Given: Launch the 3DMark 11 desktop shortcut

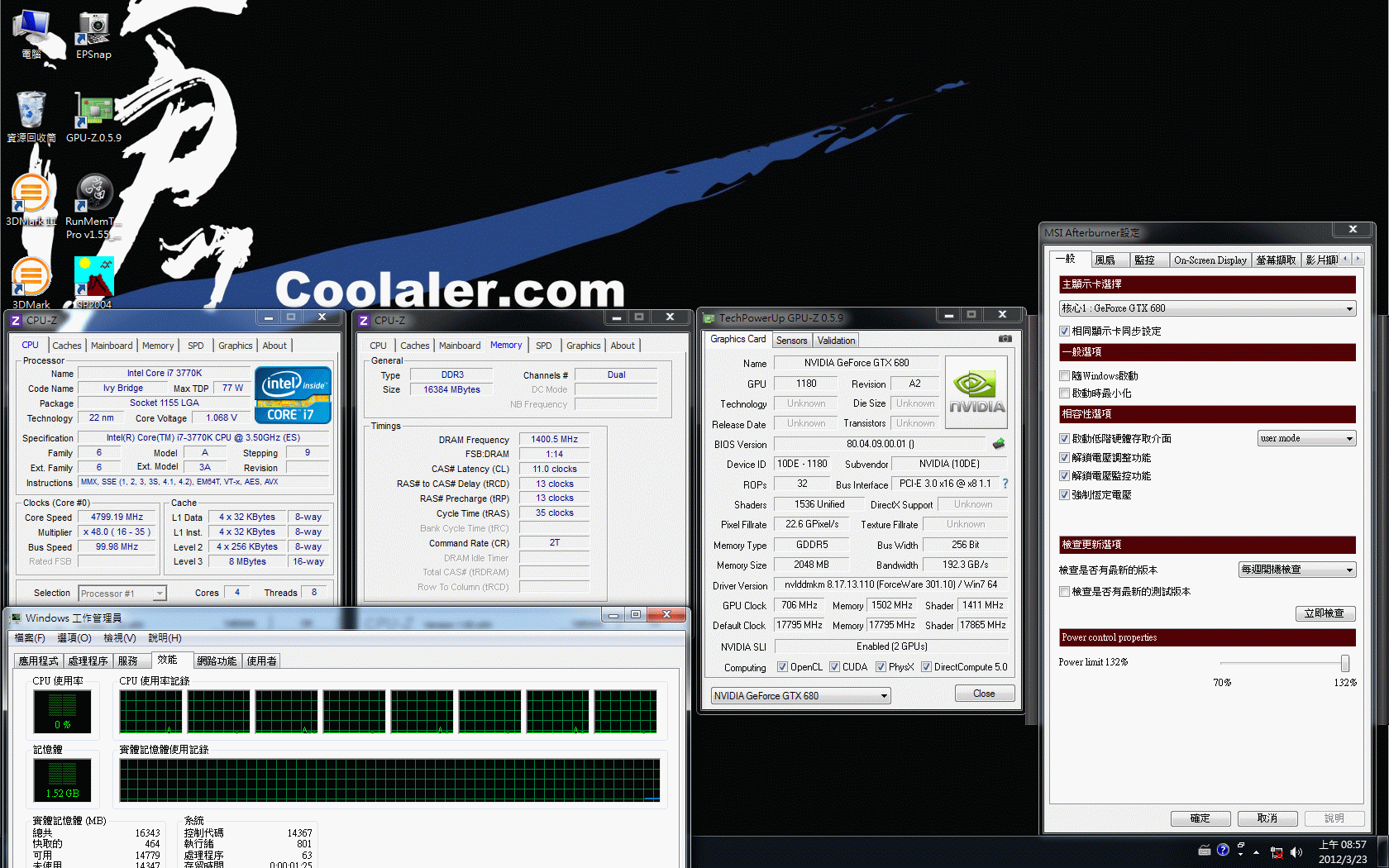Looking at the screenshot, I should click(31, 200).
